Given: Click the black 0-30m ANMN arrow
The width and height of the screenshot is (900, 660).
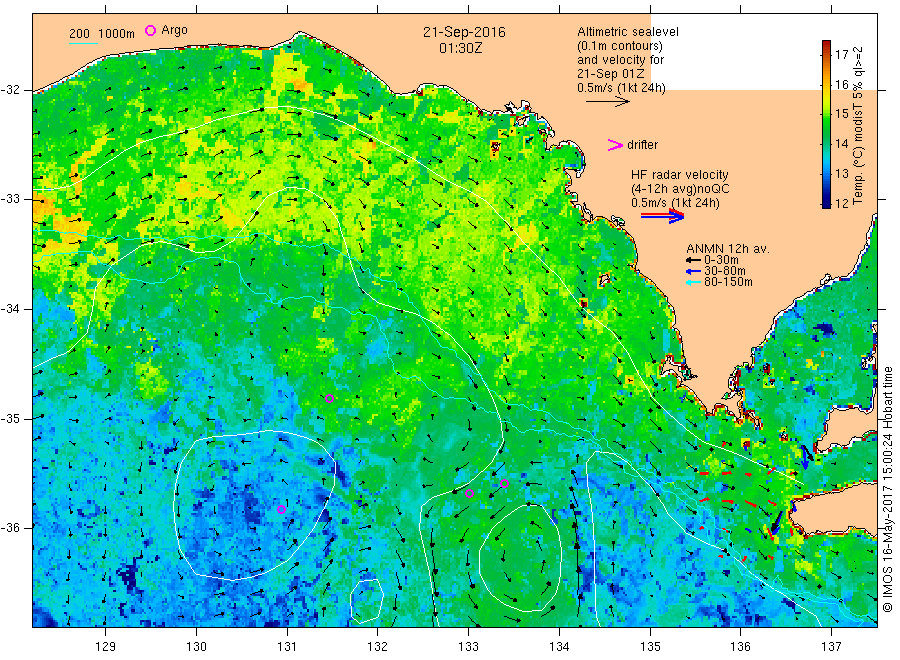Looking at the screenshot, I should tap(693, 261).
